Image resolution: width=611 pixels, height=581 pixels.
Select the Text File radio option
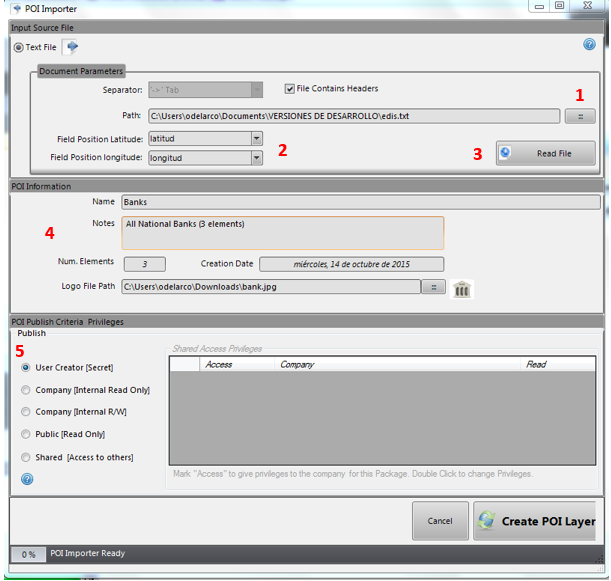[18, 47]
